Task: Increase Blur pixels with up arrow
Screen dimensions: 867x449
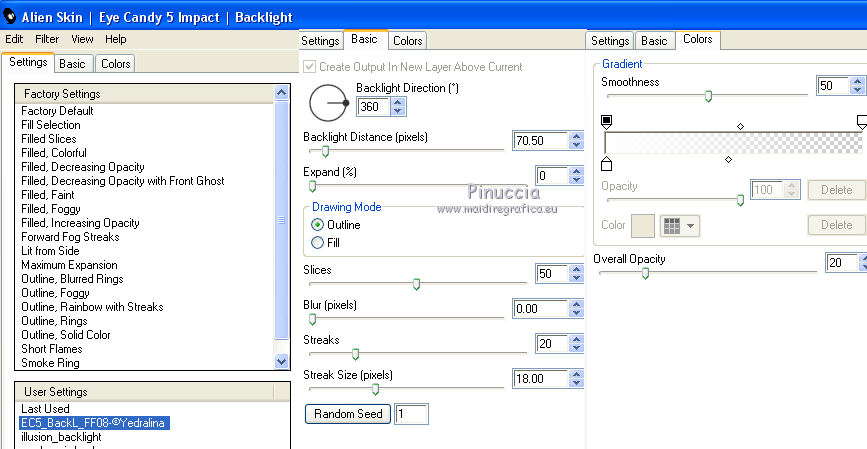Action: (576, 304)
